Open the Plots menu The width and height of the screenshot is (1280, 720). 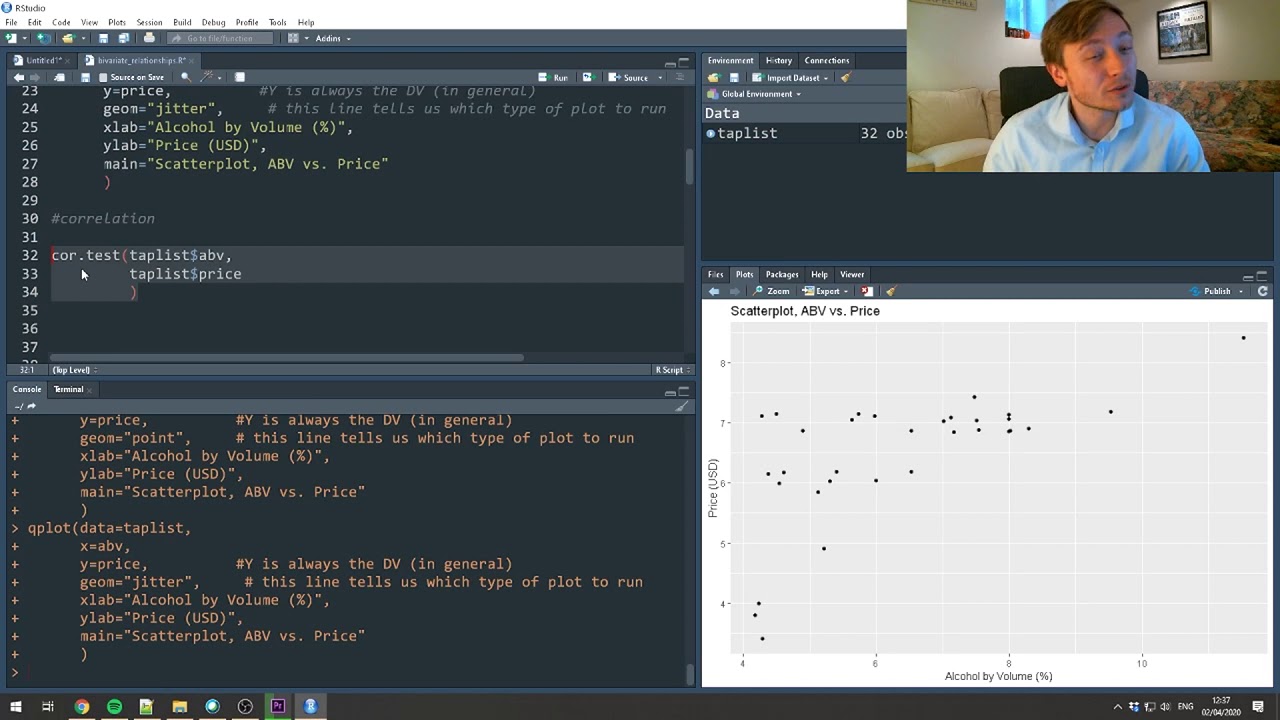click(x=117, y=22)
